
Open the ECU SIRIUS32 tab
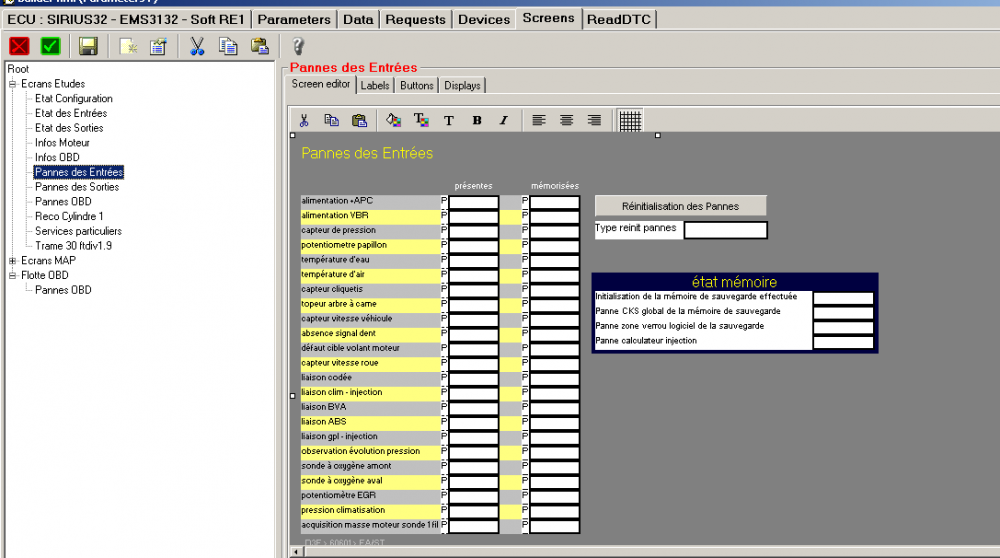point(126,20)
